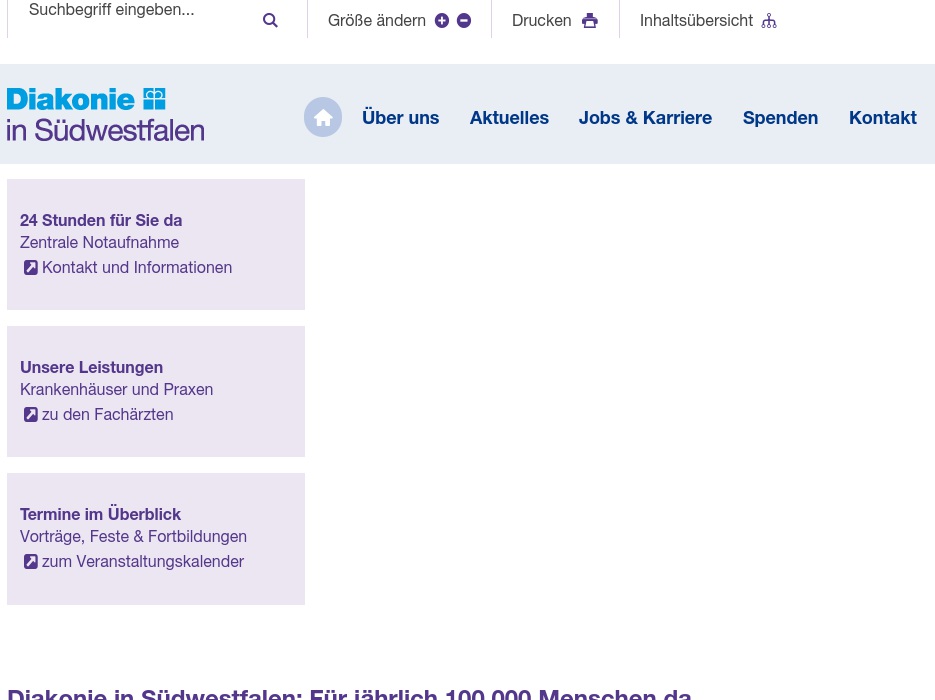Click the Diakonie in Südwestfalen logo
The height and width of the screenshot is (700, 935).
tap(105, 114)
